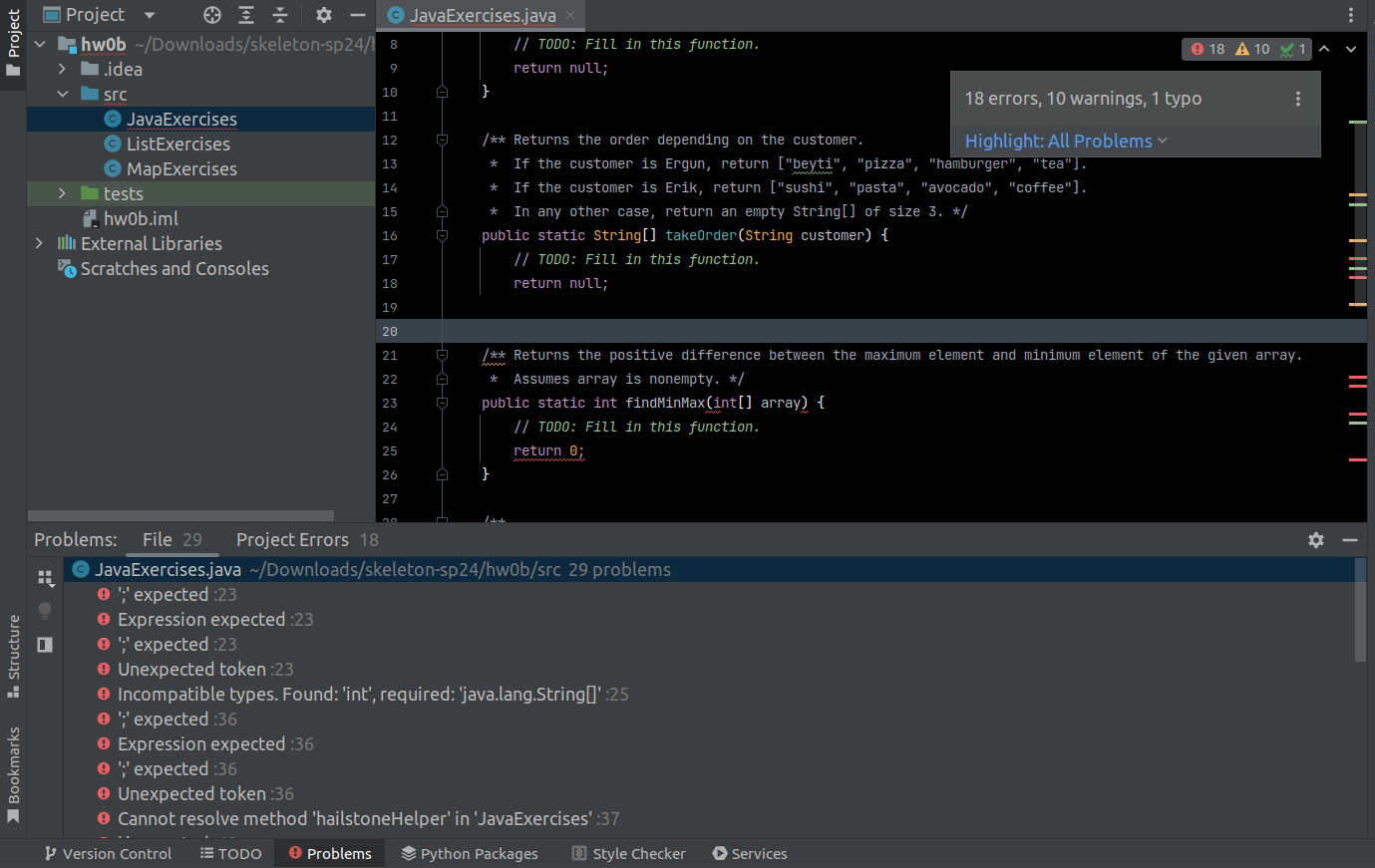The height and width of the screenshot is (868, 1375).
Task: Click the Expand All icon in Project toolbar
Action: [x=245, y=14]
